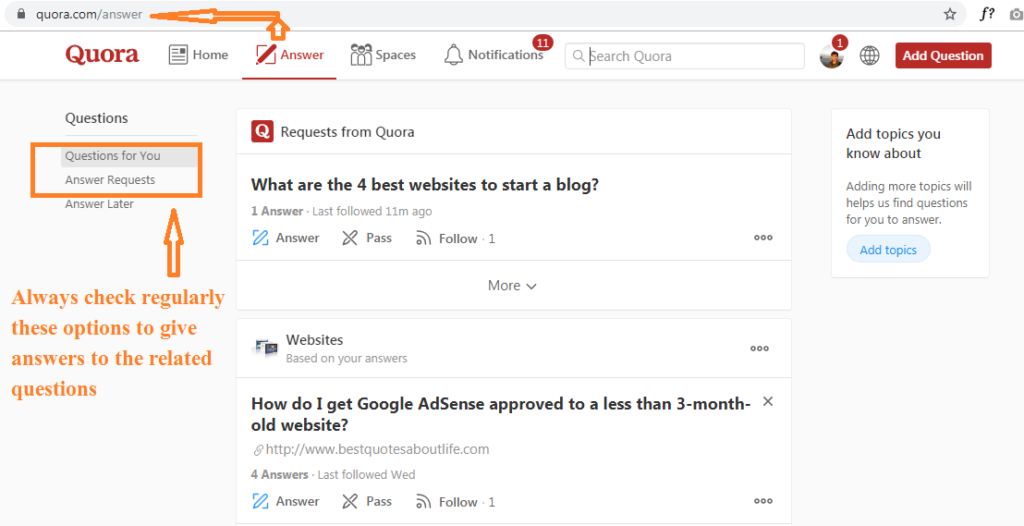1024x526 pixels.
Task: Follow the Google AdSense question
Action: (x=455, y=502)
